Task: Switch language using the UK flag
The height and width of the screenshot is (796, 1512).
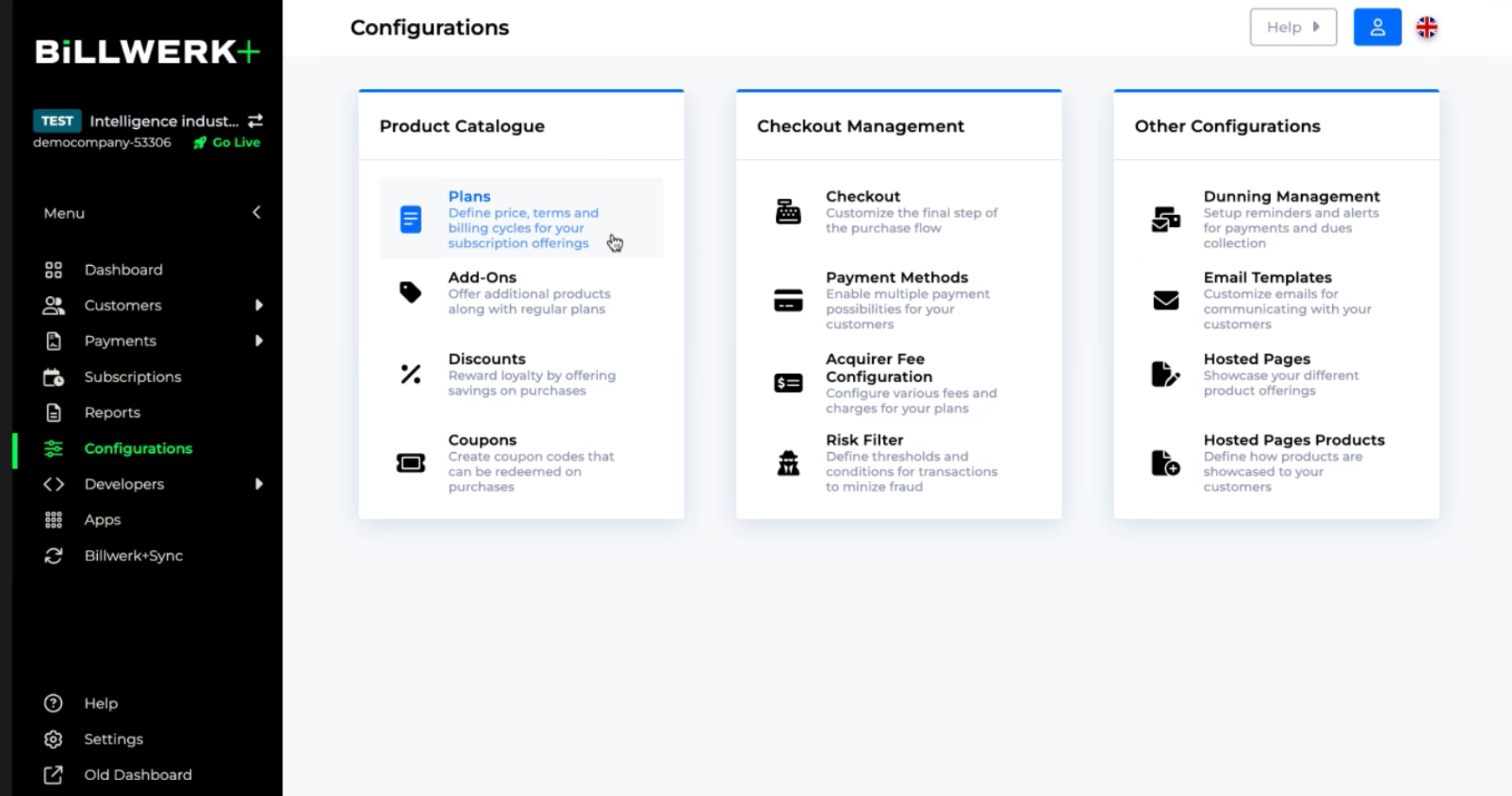Action: [1427, 27]
